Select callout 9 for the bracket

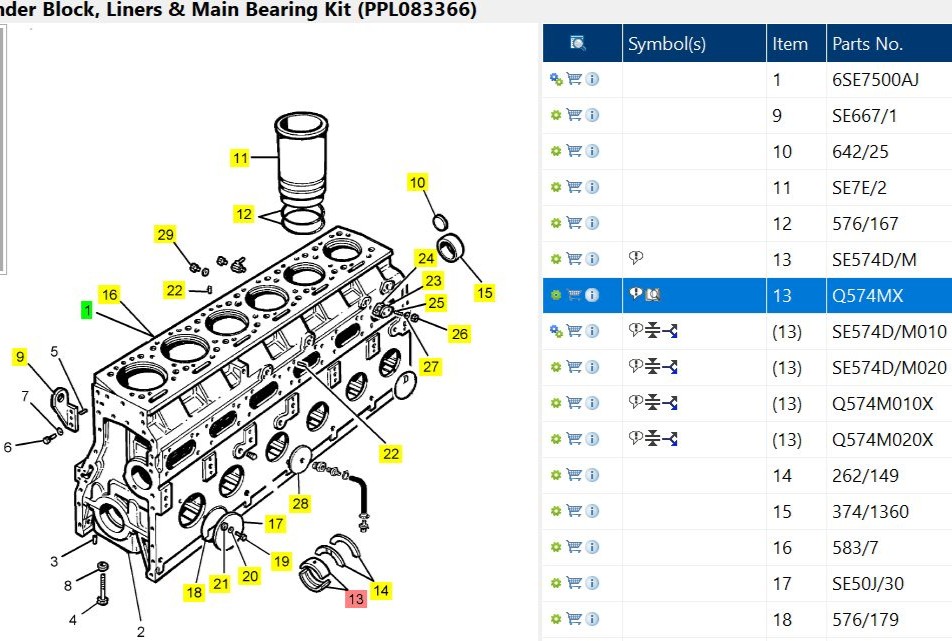[20, 356]
